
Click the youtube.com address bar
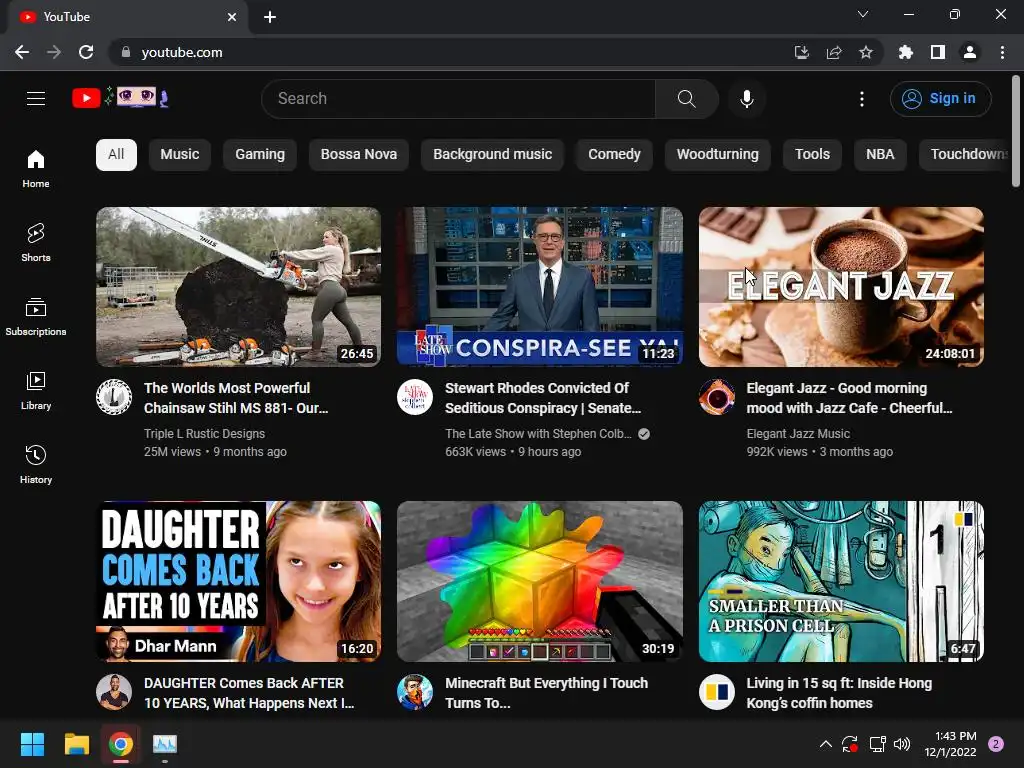(451, 52)
